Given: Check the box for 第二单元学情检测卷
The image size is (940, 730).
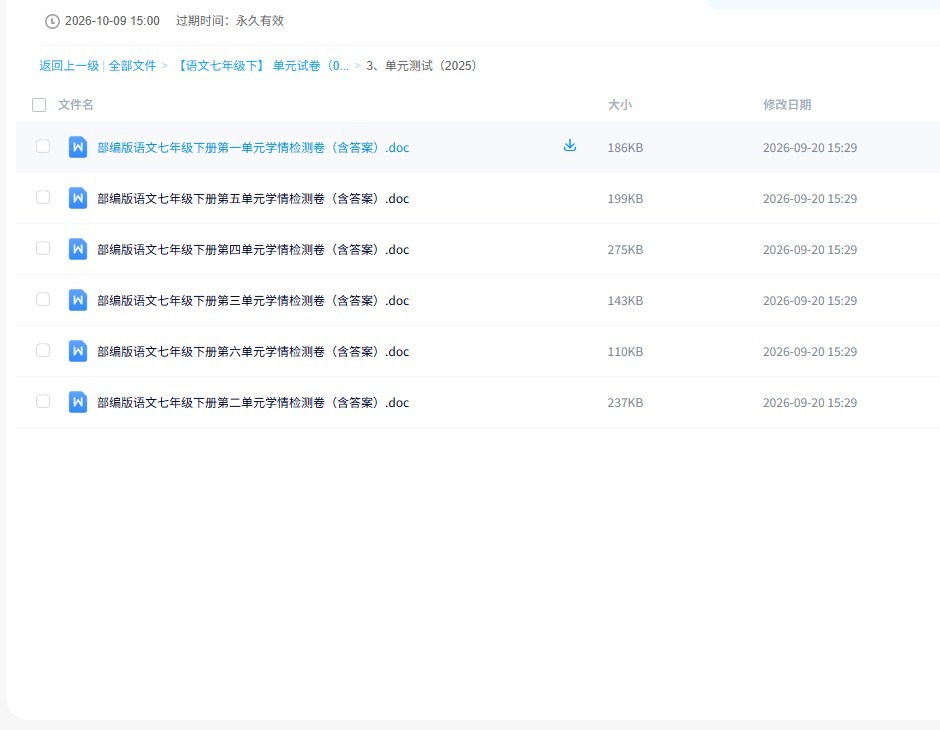Looking at the screenshot, I should point(43,401).
